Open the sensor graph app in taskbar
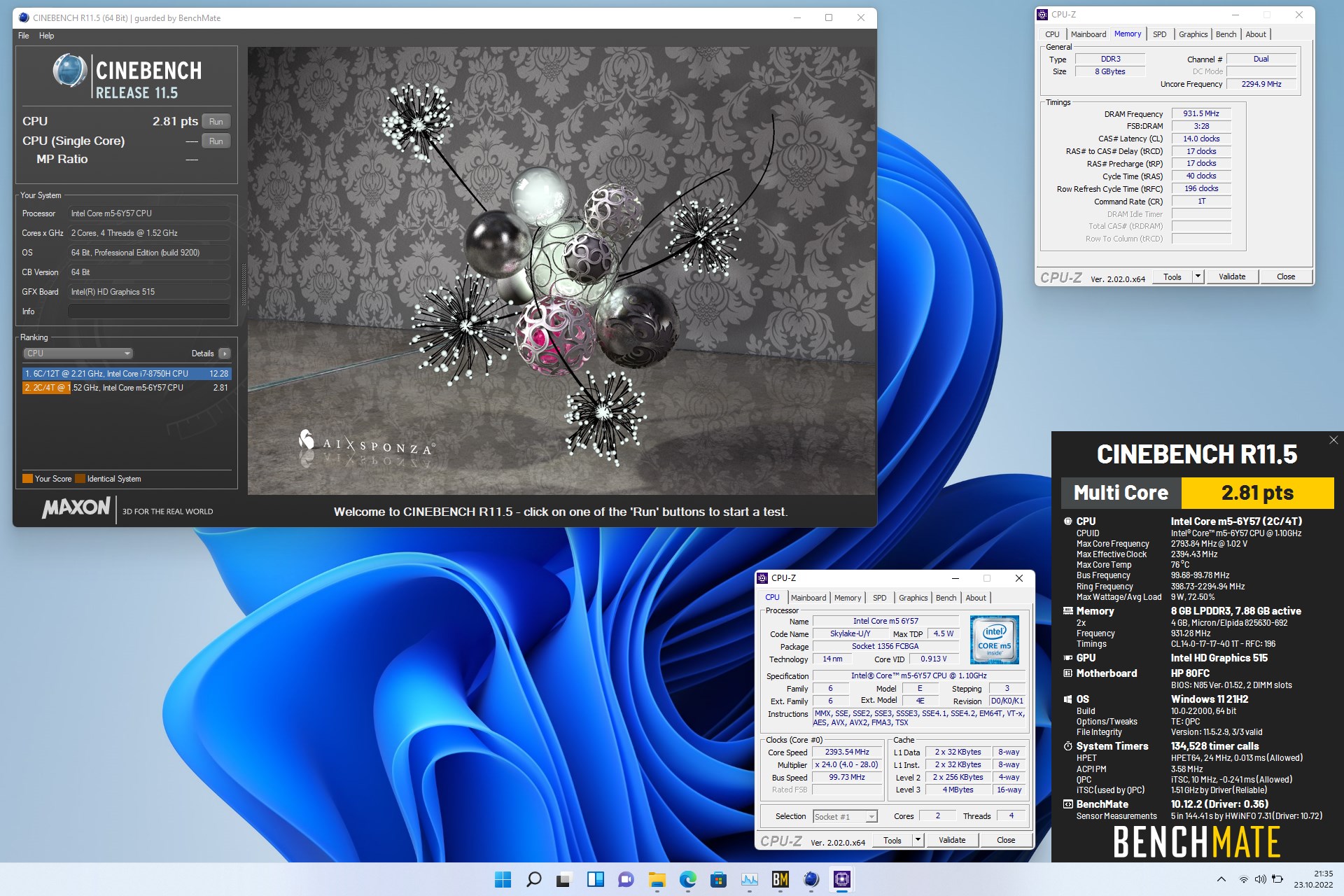The width and height of the screenshot is (1344, 896). coord(749,879)
